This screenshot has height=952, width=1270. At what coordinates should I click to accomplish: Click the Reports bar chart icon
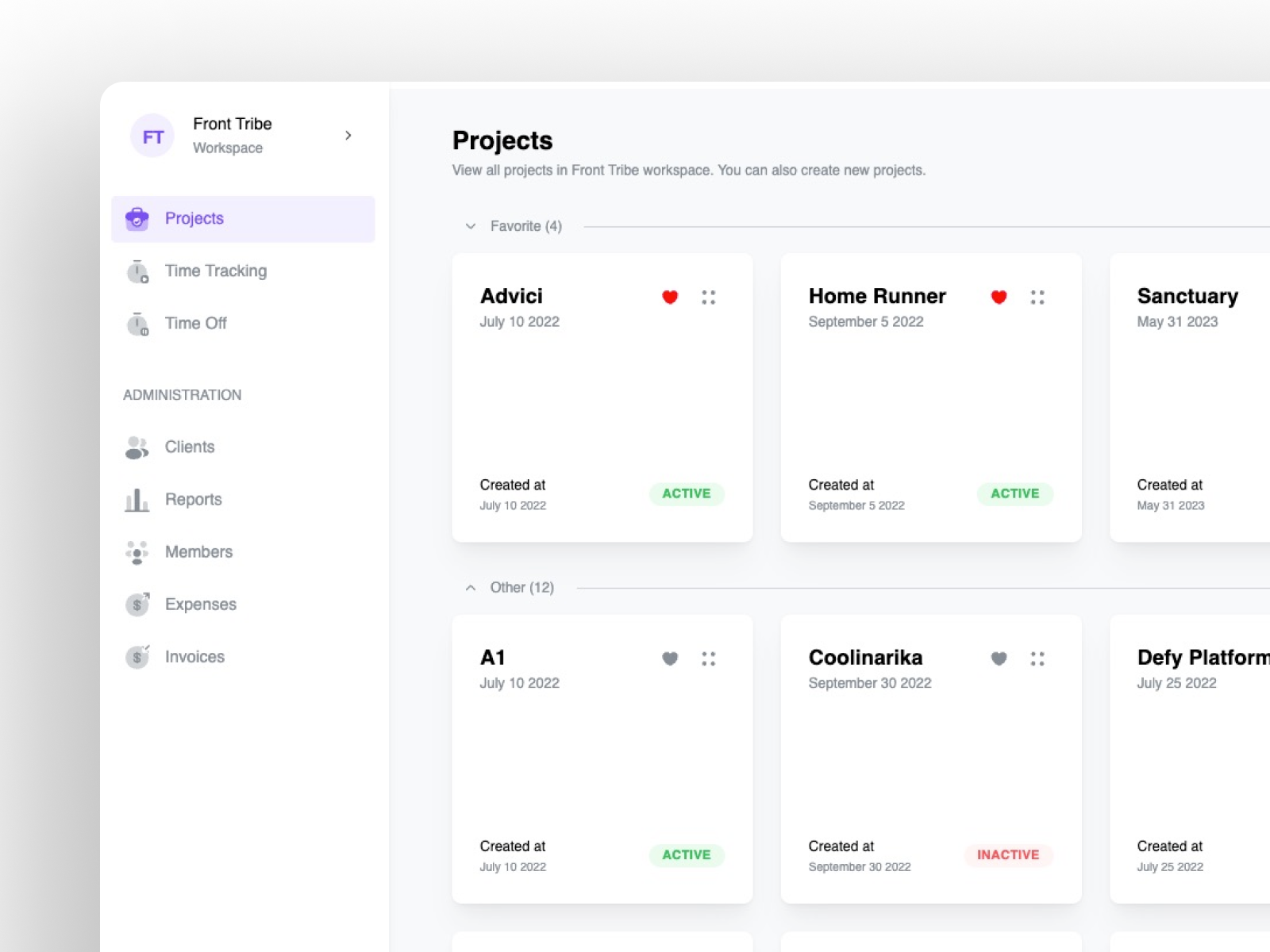[x=137, y=500]
